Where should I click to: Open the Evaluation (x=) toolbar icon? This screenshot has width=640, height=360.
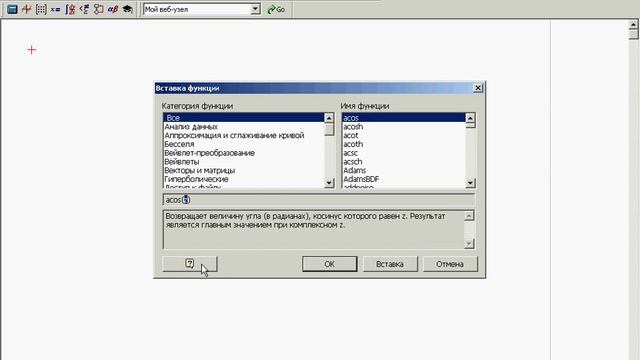[56, 9]
